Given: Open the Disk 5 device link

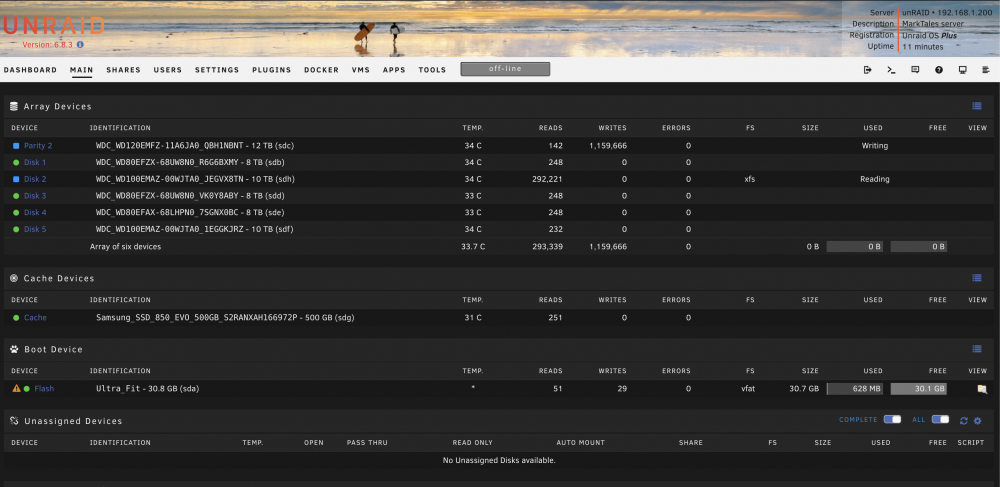Looking at the screenshot, I should coord(35,229).
